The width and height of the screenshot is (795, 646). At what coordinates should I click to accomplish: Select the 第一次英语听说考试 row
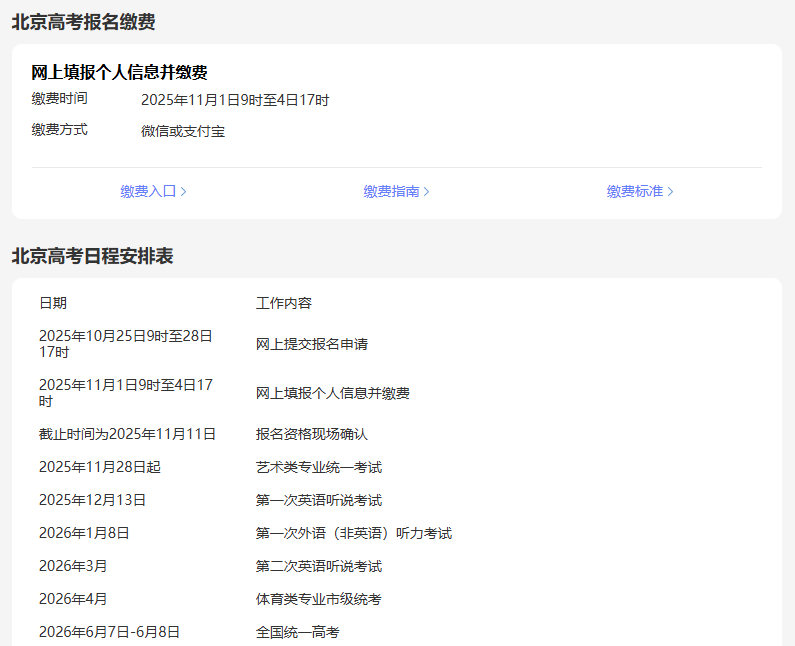[x=319, y=500]
